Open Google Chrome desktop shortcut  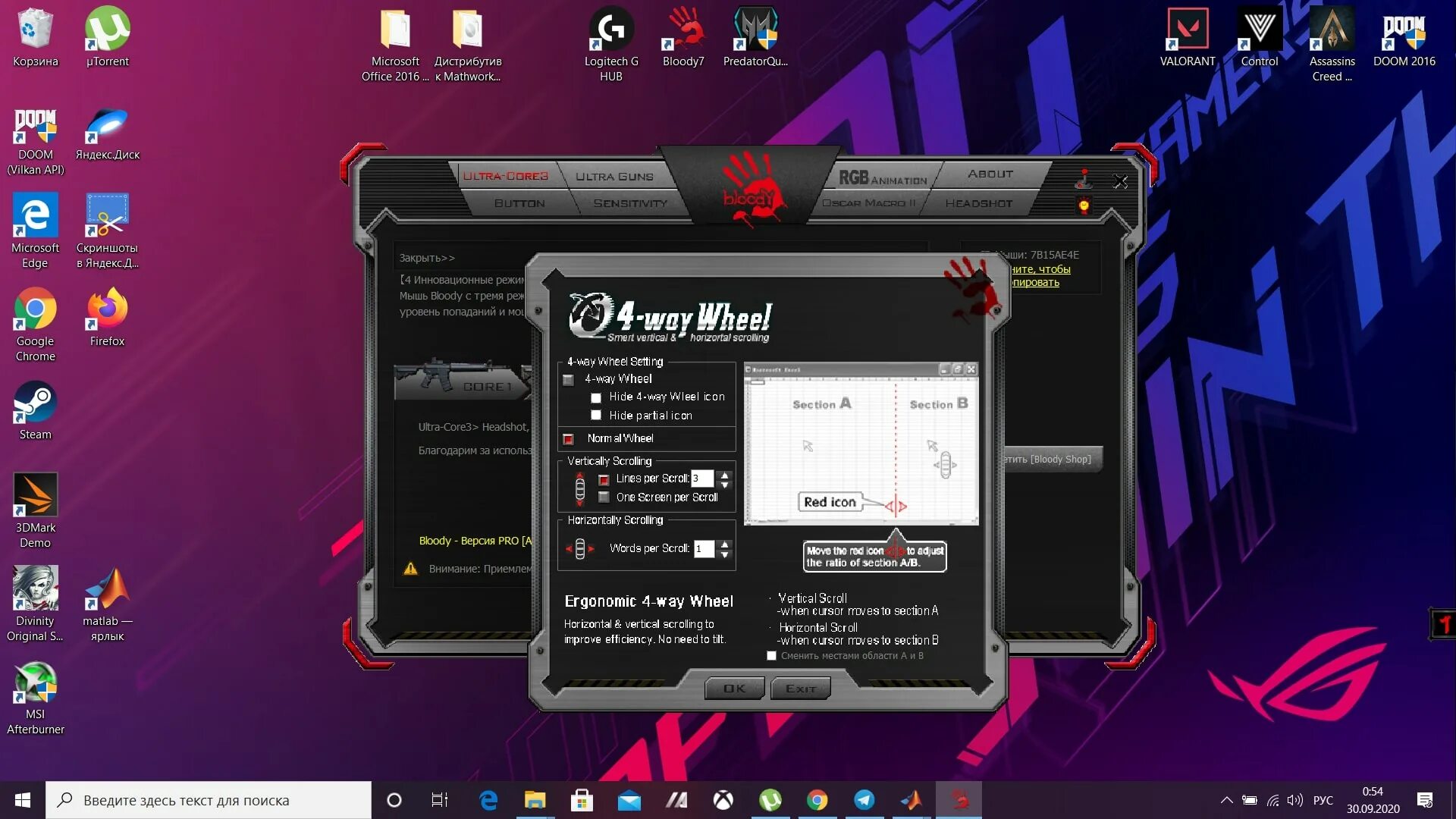coord(35,324)
